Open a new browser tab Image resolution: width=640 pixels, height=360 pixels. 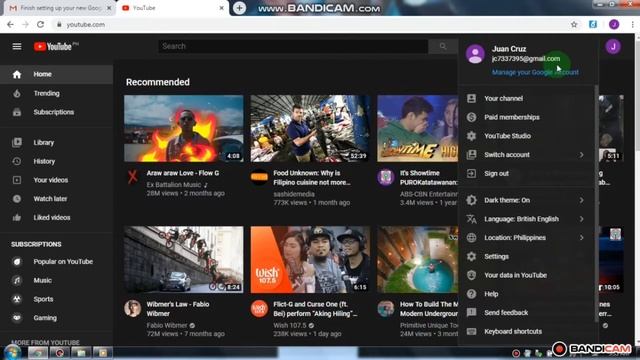point(239,8)
